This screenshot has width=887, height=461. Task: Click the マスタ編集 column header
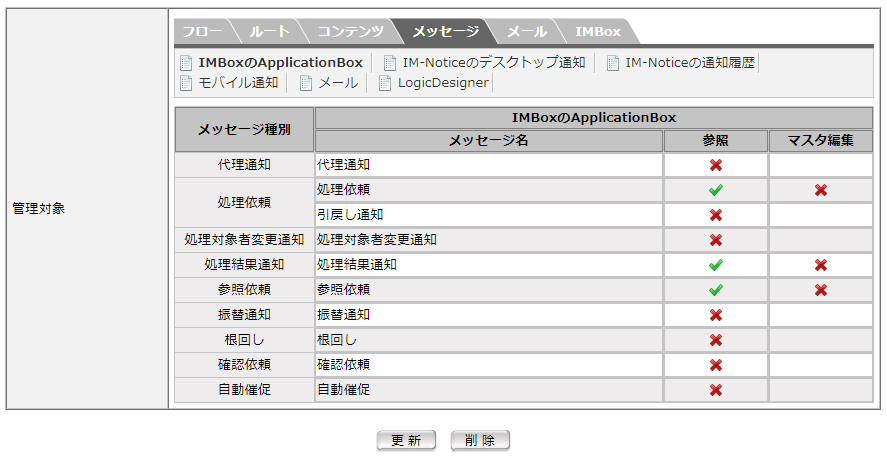[821, 141]
